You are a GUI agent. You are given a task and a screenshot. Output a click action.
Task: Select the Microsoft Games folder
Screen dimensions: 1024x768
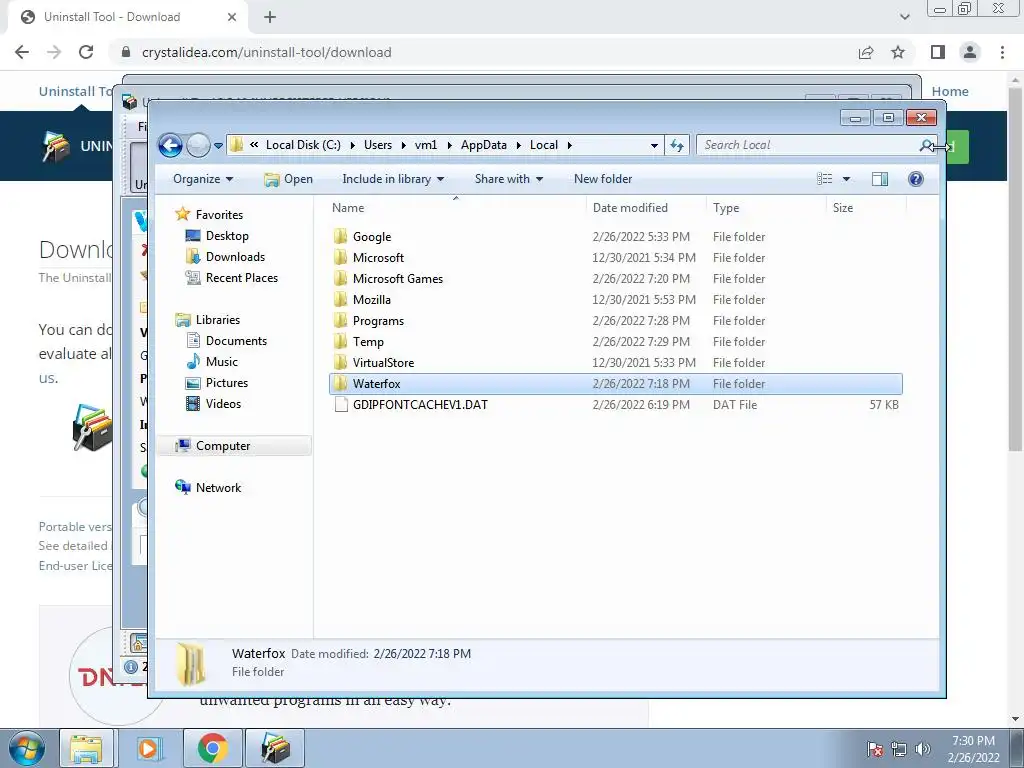(x=398, y=279)
